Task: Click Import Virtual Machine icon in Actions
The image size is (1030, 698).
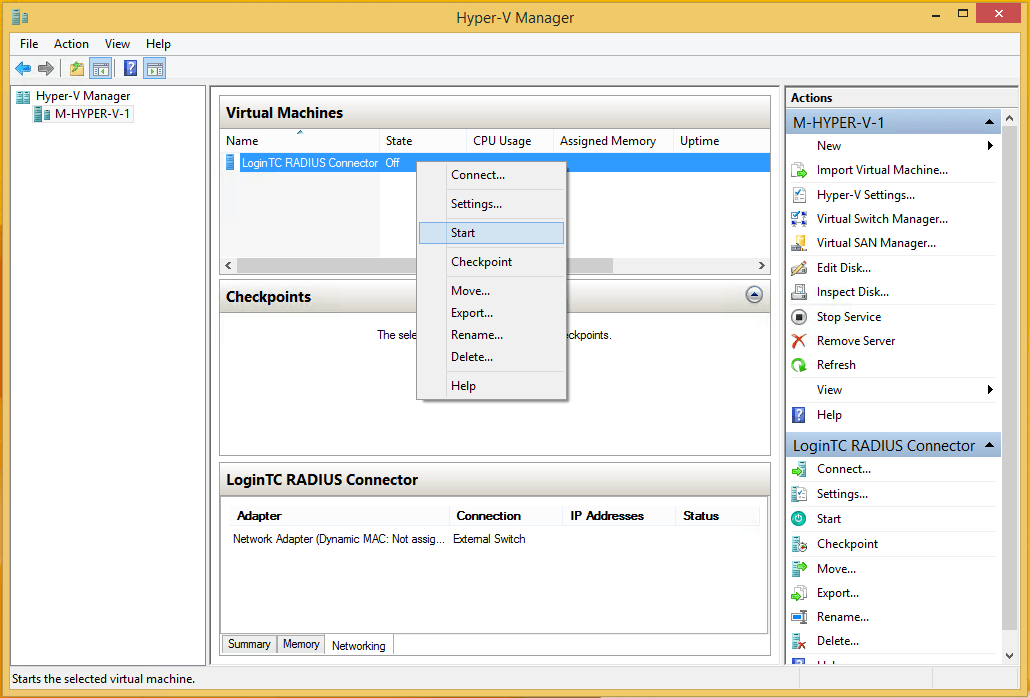Action: pyautogui.click(x=799, y=171)
